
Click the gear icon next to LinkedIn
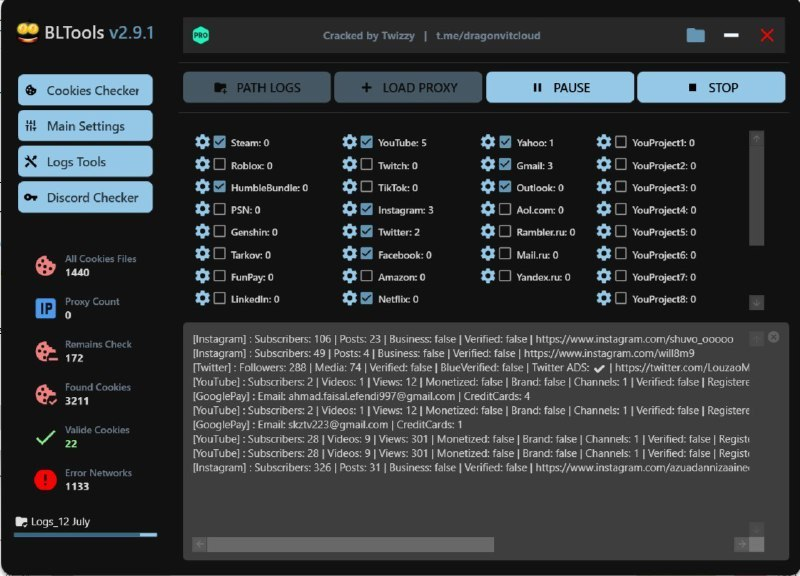202,298
